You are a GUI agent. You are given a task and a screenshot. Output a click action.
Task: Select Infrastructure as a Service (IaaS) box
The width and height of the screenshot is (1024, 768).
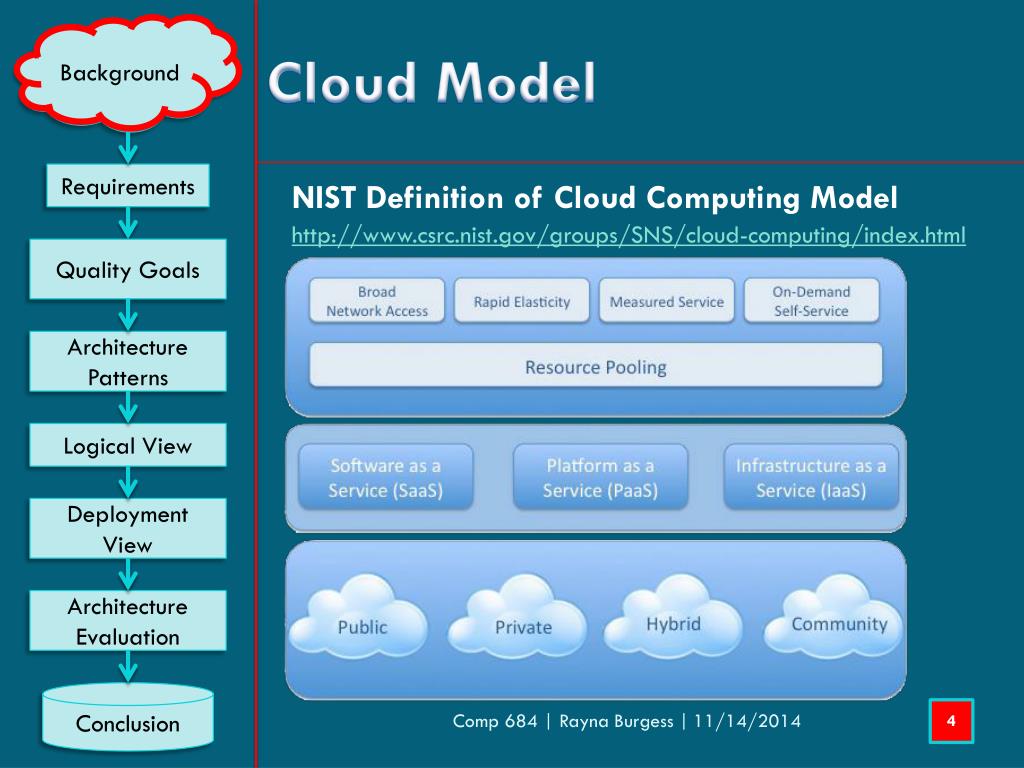tap(811, 477)
